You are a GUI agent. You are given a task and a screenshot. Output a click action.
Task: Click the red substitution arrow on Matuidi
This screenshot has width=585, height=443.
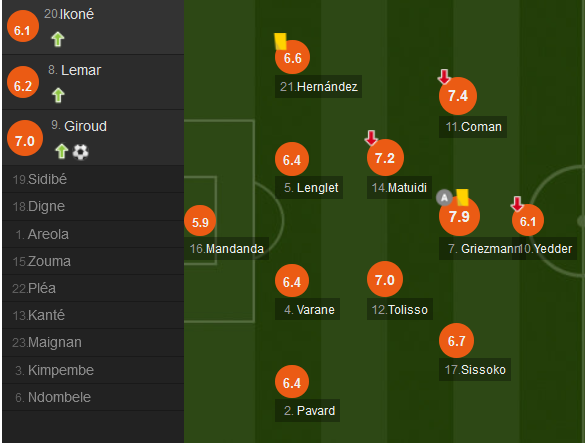tap(371, 138)
